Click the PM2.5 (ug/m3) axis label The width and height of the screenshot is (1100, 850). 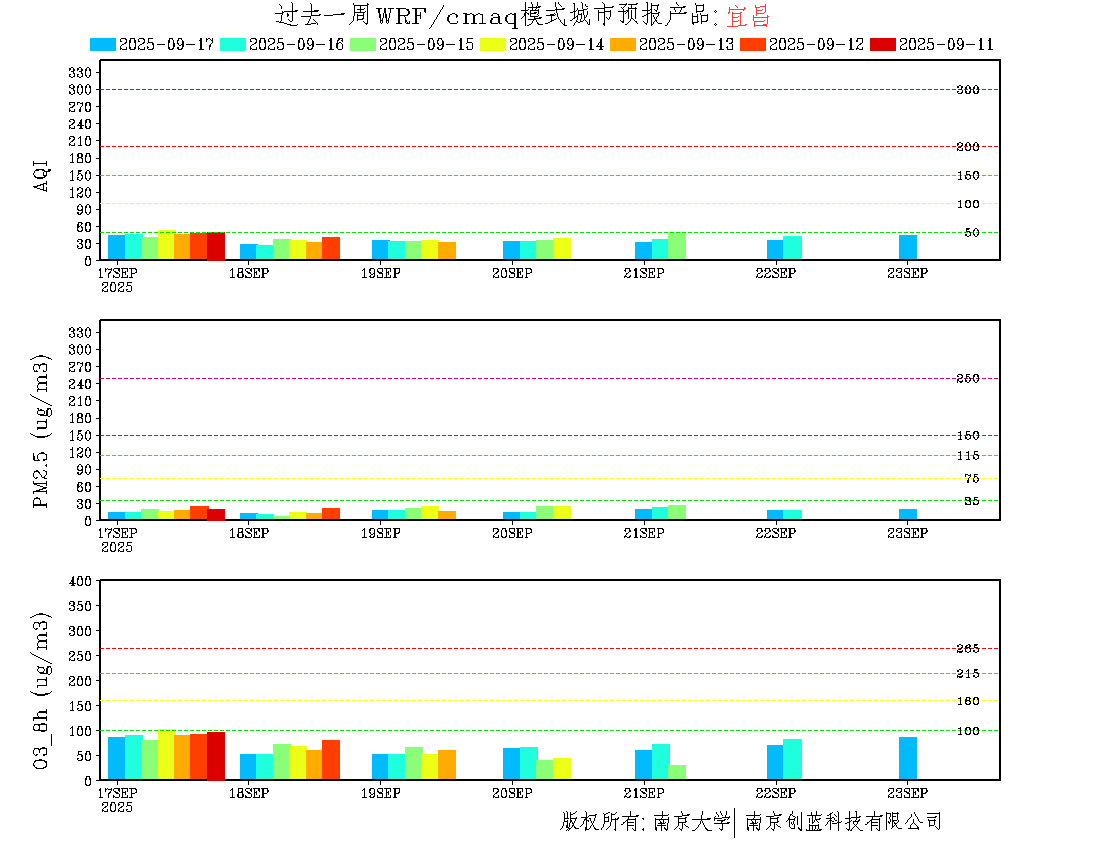pos(41,431)
